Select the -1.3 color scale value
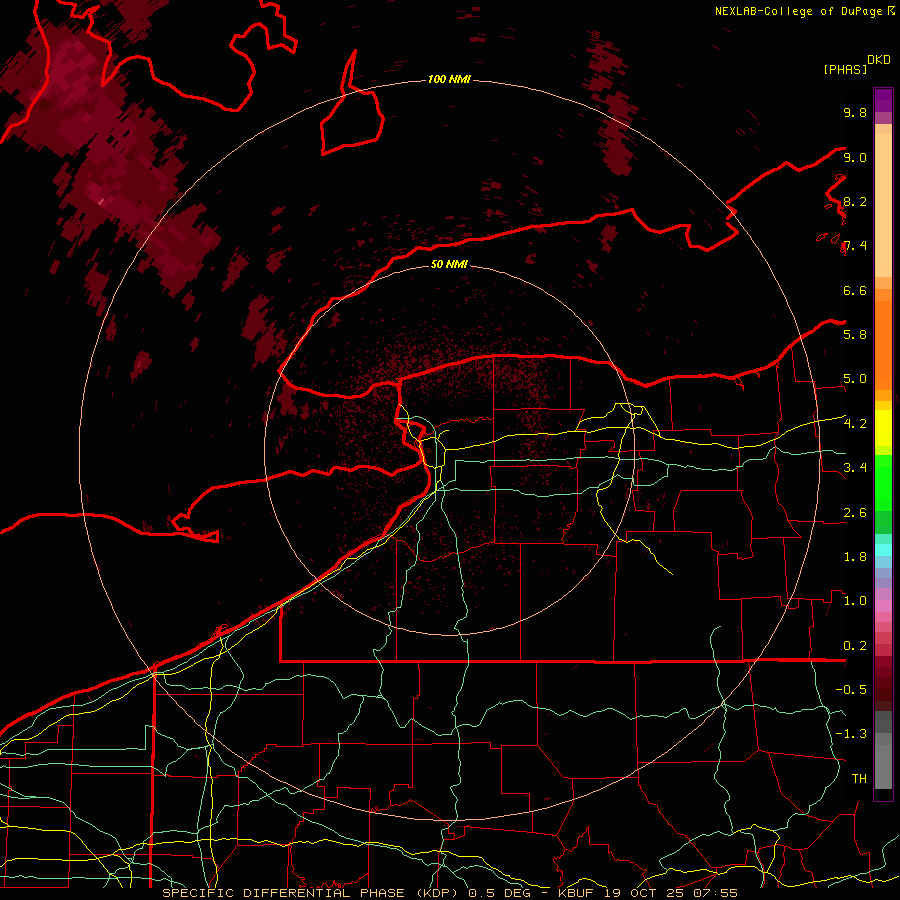Image resolution: width=900 pixels, height=900 pixels. tap(851, 734)
